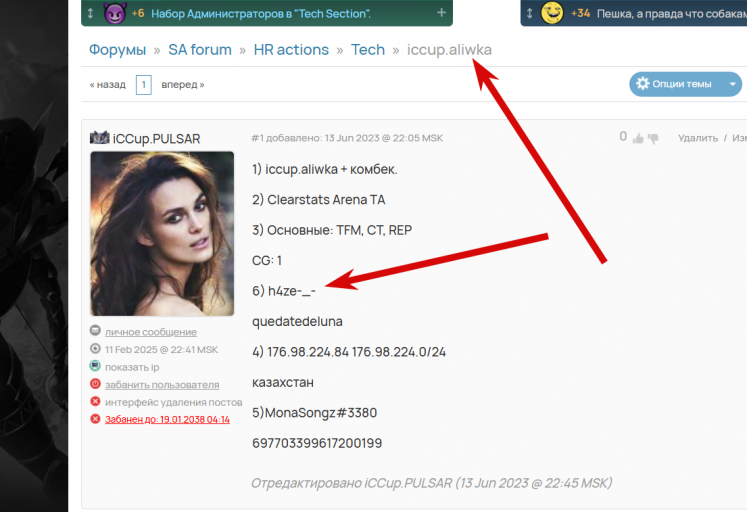Open the Набор Администраторов topic
Image resolution: width=747 pixels, height=512 pixels.
click(x=261, y=14)
